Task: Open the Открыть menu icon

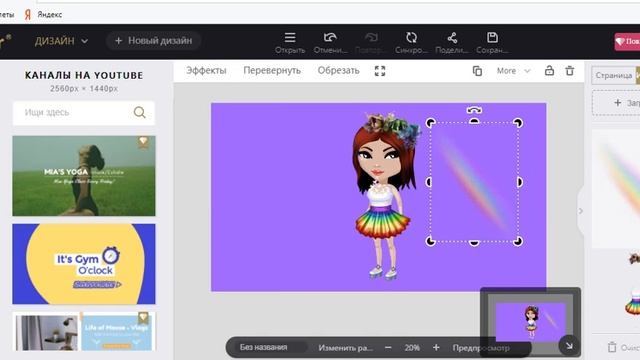Action: [x=290, y=42]
